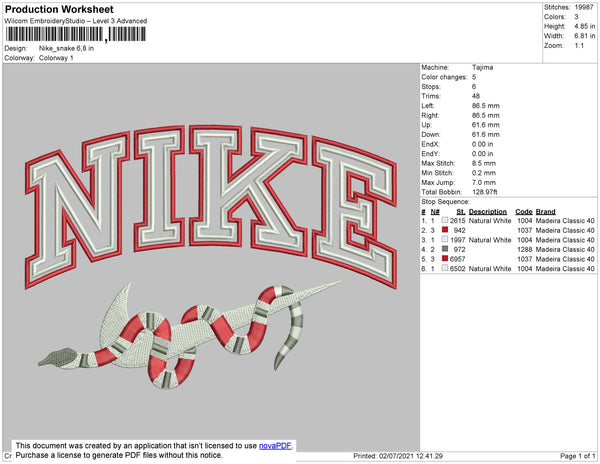600x464 pixels.
Task: Click the white swatch in stop sequence row 1
Action: tap(445, 220)
